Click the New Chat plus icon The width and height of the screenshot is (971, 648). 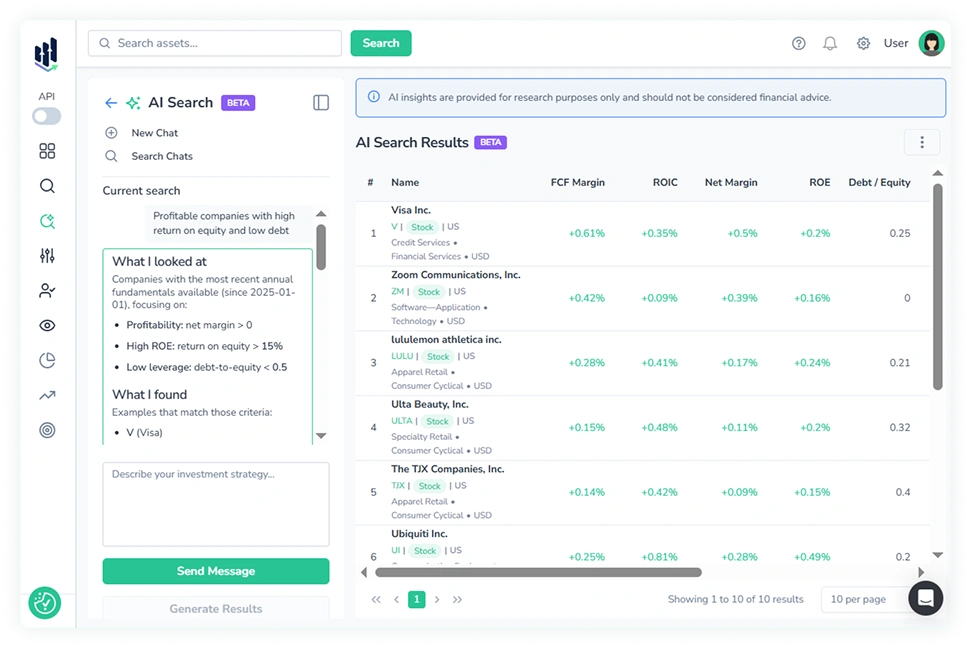click(x=111, y=133)
